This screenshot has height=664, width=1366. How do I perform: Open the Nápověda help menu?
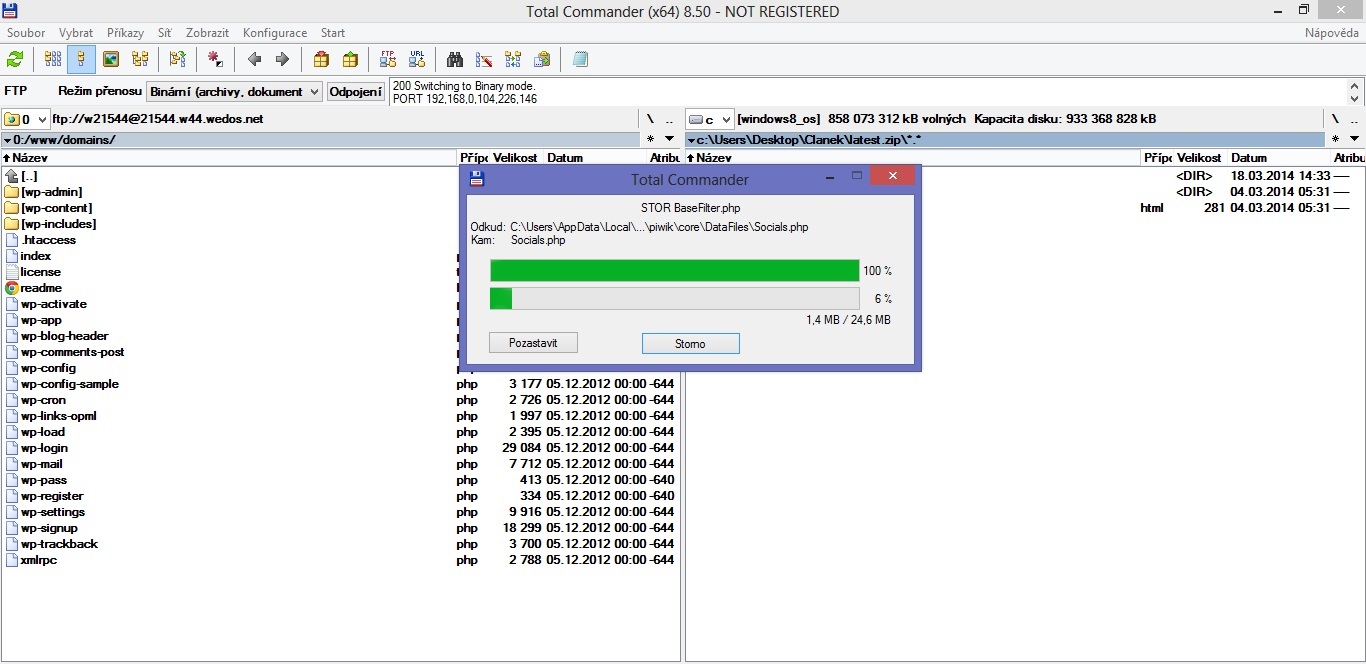click(1331, 33)
